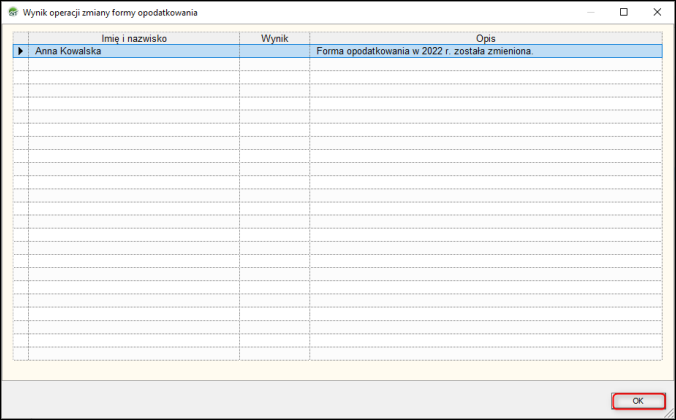Maximize the result window

pos(623,12)
